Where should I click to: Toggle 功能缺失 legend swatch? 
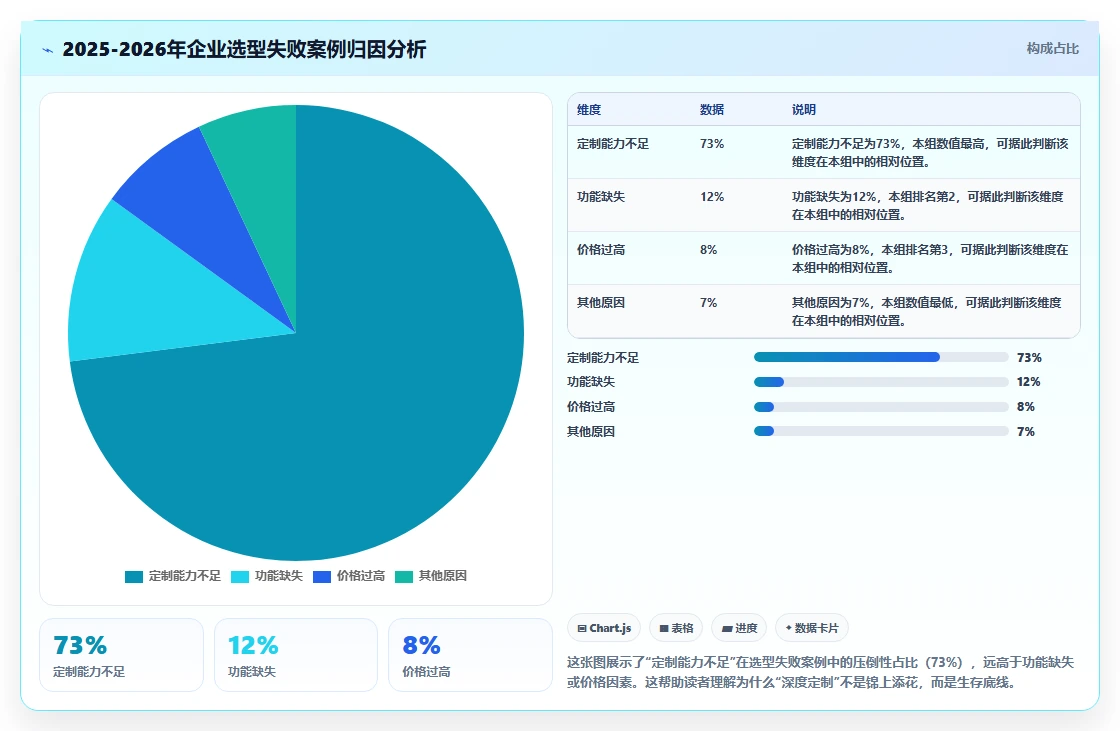pos(240,577)
